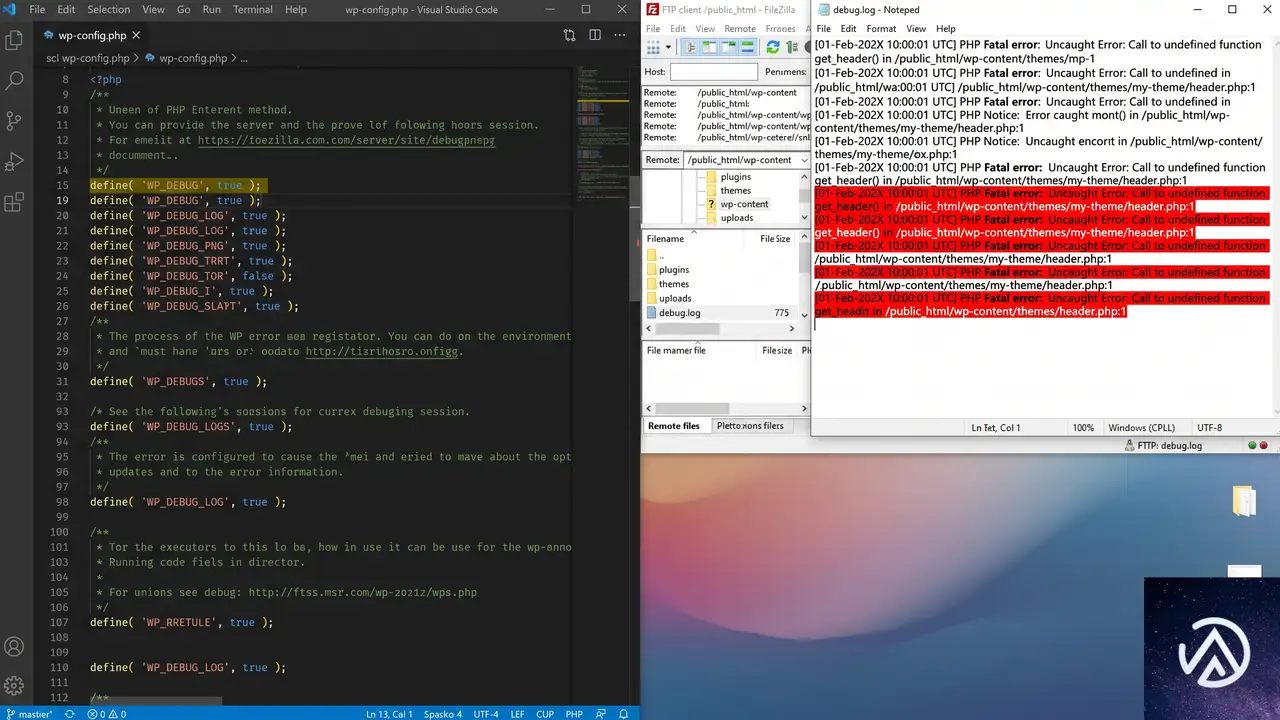Toggle FileZilla message log display
Screen dimensions: 1280x720
coord(691,47)
